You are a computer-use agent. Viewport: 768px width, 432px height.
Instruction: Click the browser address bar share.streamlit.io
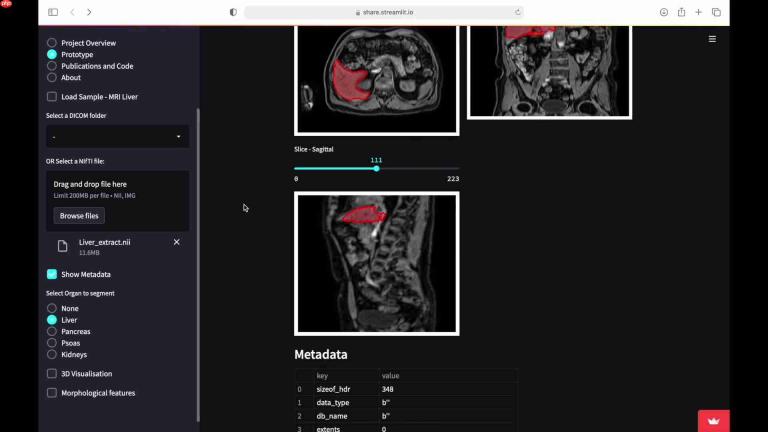(384, 12)
